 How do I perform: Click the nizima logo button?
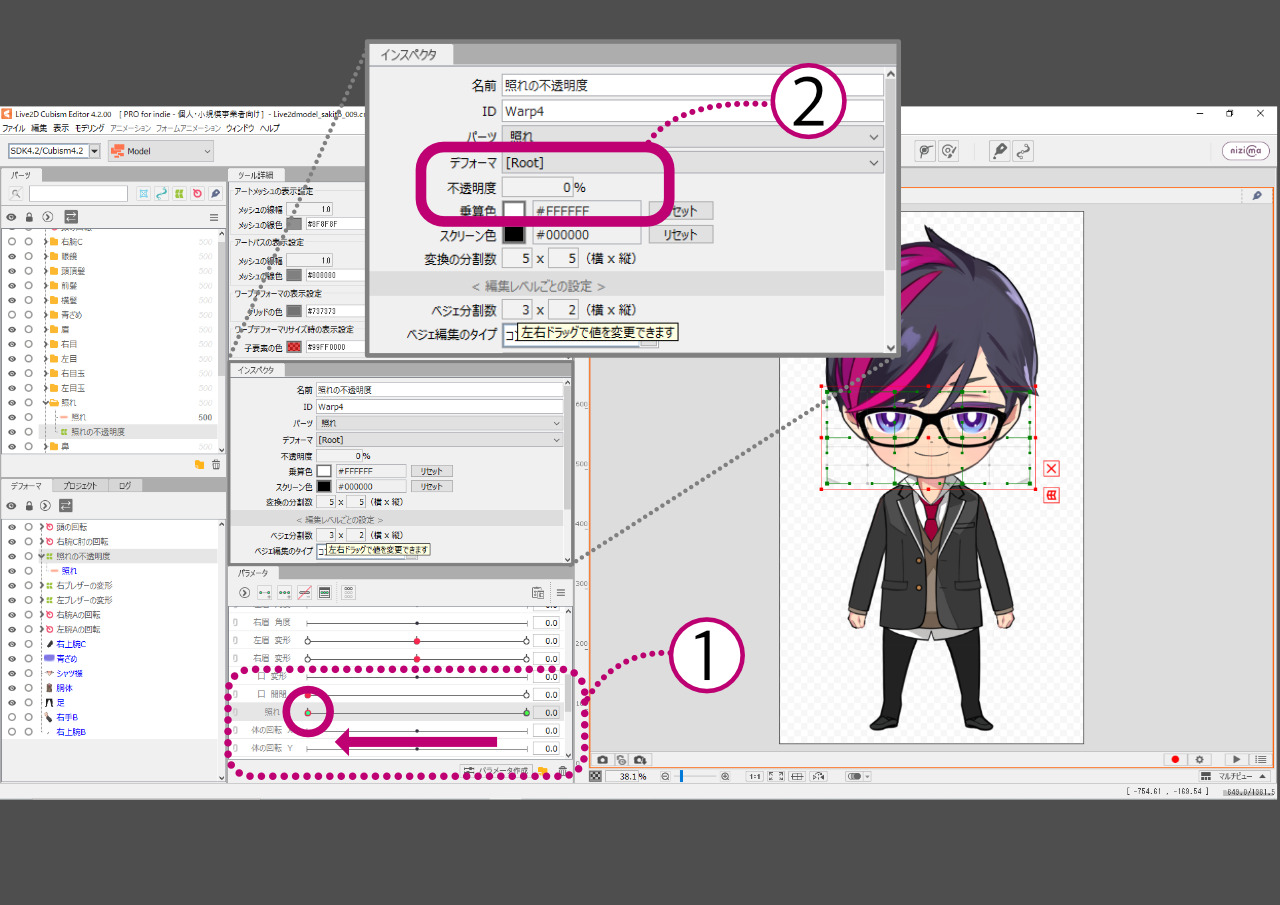pyautogui.click(x=1245, y=151)
